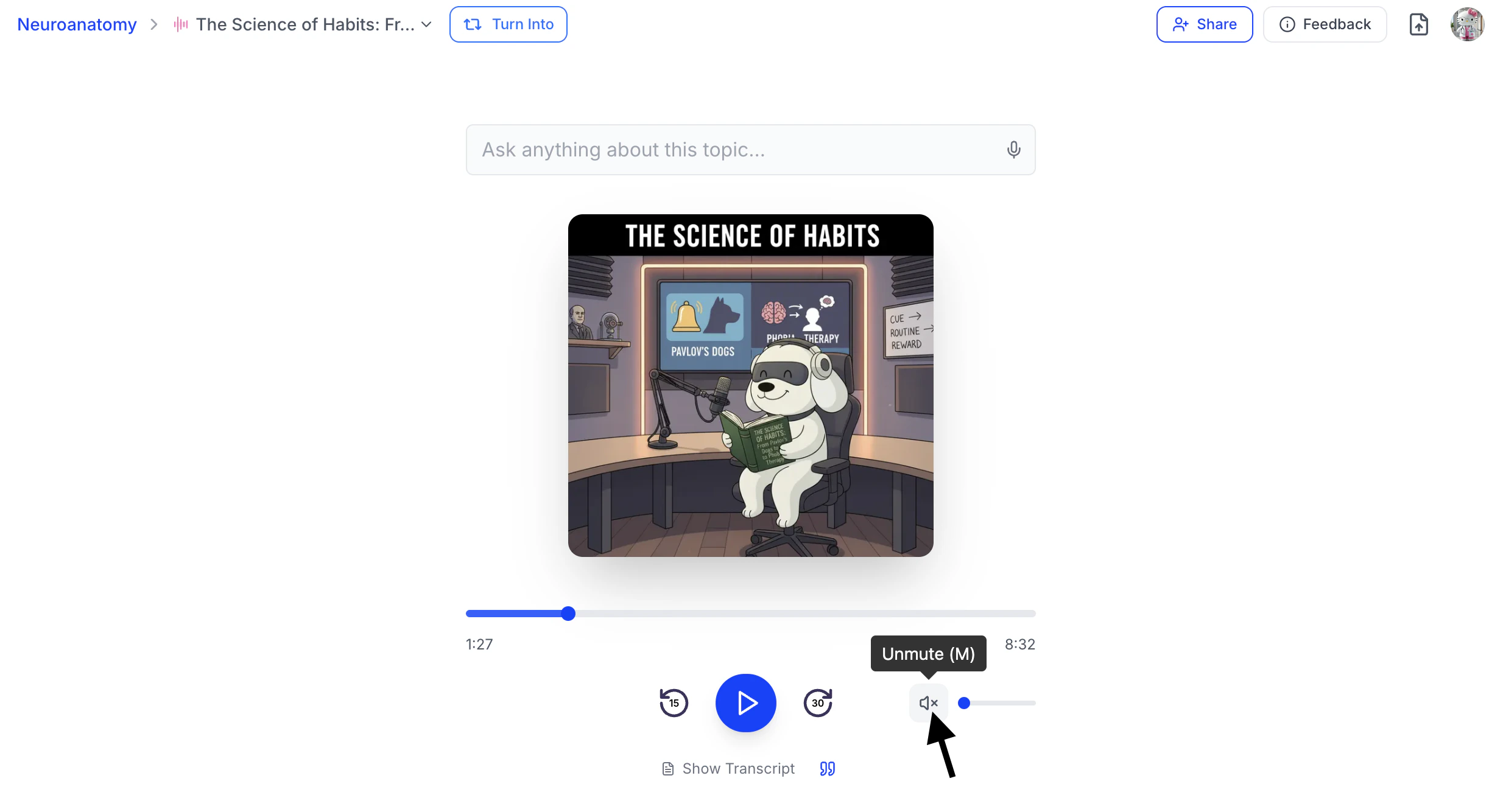Open the user profile avatar

coord(1467,24)
